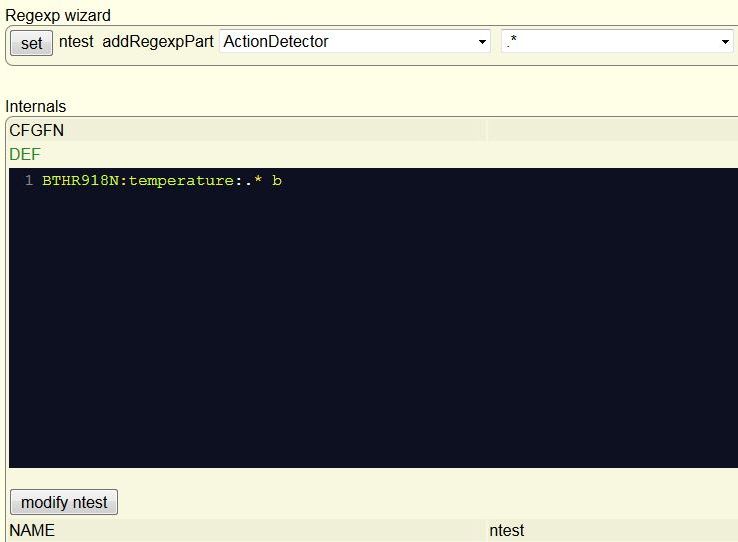Screen dimensions: 738x542
Task: Click the Regexp wizard heading
Action: tap(58, 16)
